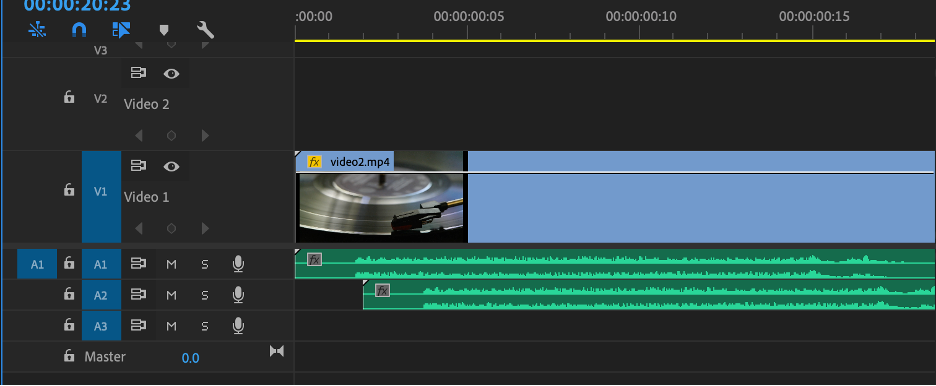Click ruler at 00:00:00:05 mark

click(x=469, y=17)
